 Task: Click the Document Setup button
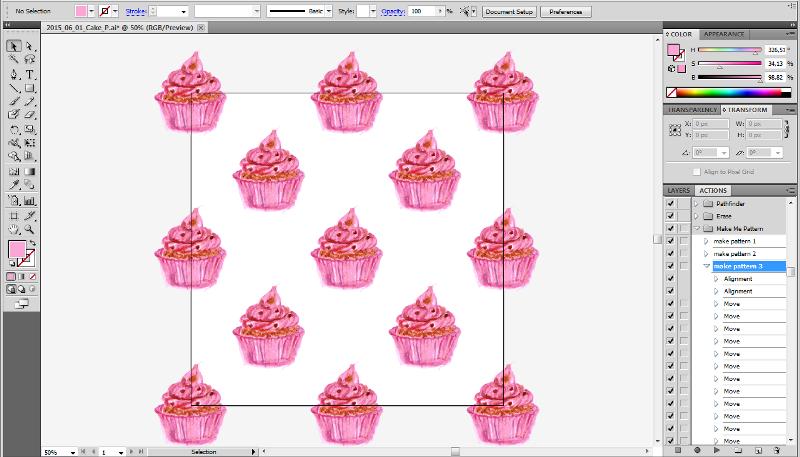point(509,11)
